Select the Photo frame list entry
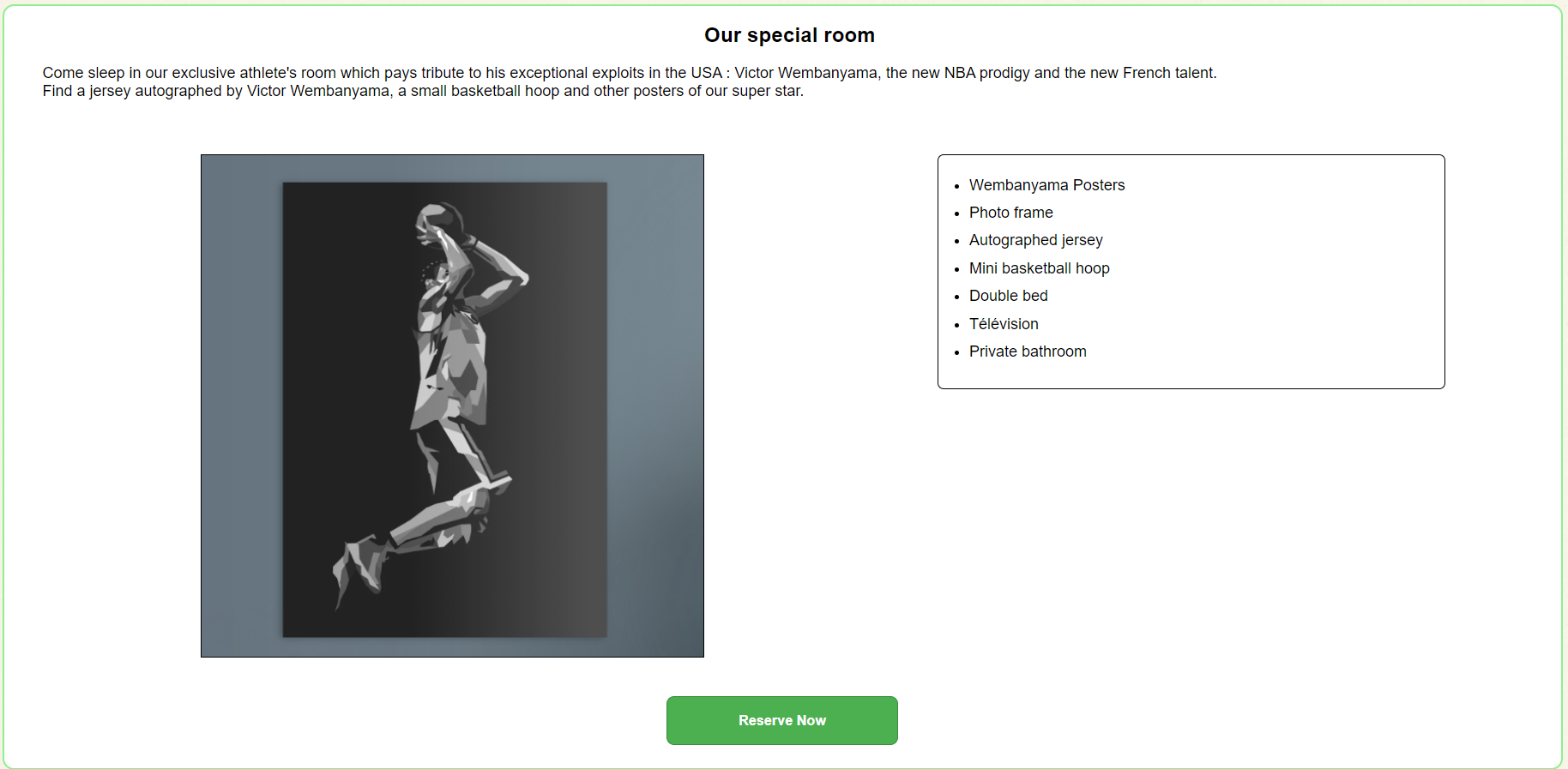This screenshot has height=769, width=1568. pos(1010,213)
